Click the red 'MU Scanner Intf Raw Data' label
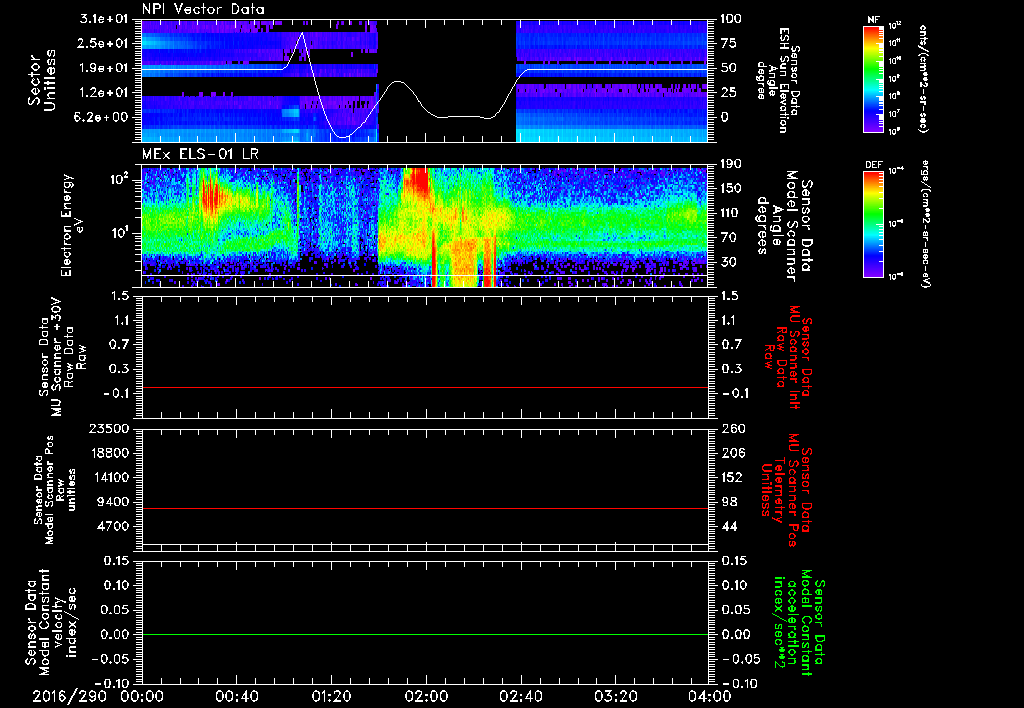Image resolution: width=1024 pixels, height=708 pixels. (788, 357)
